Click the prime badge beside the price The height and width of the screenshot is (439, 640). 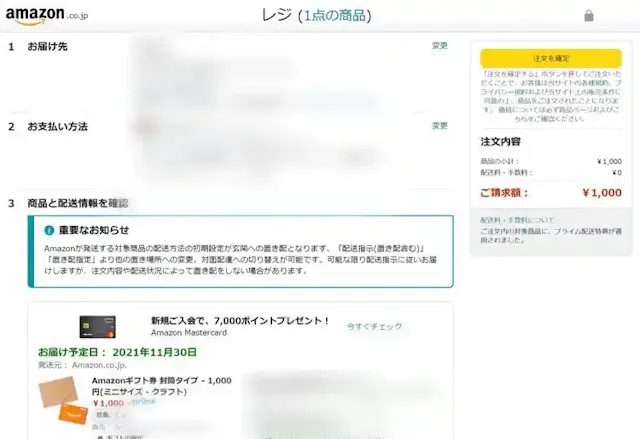point(142,402)
